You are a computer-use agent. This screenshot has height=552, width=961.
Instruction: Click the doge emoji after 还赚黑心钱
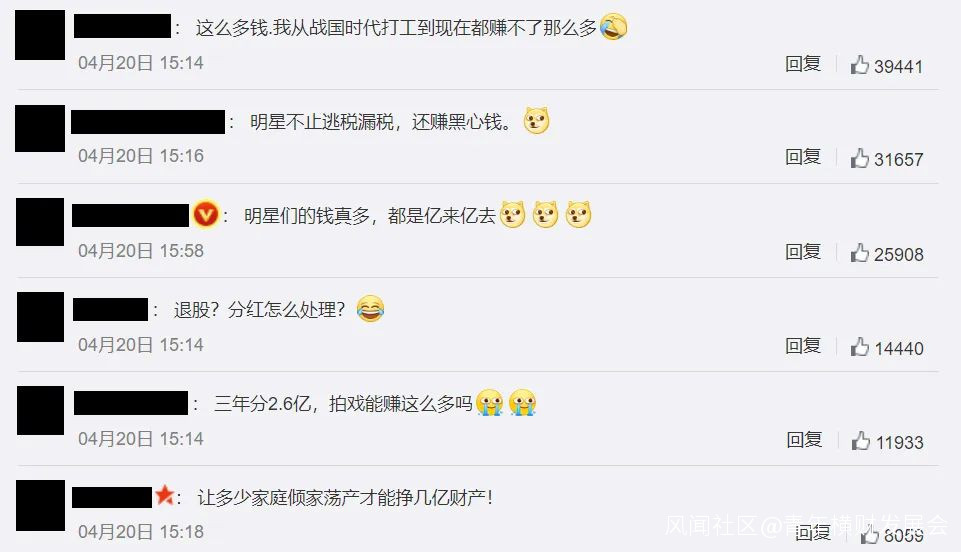(x=536, y=120)
